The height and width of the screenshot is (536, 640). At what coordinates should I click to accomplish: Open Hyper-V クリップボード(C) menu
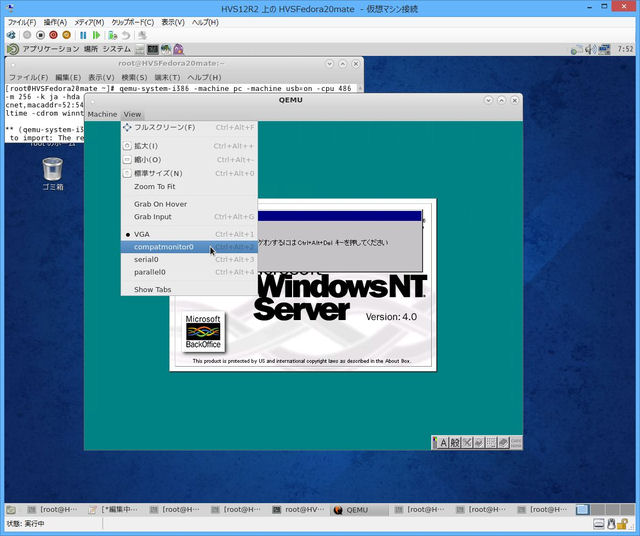pos(133,22)
